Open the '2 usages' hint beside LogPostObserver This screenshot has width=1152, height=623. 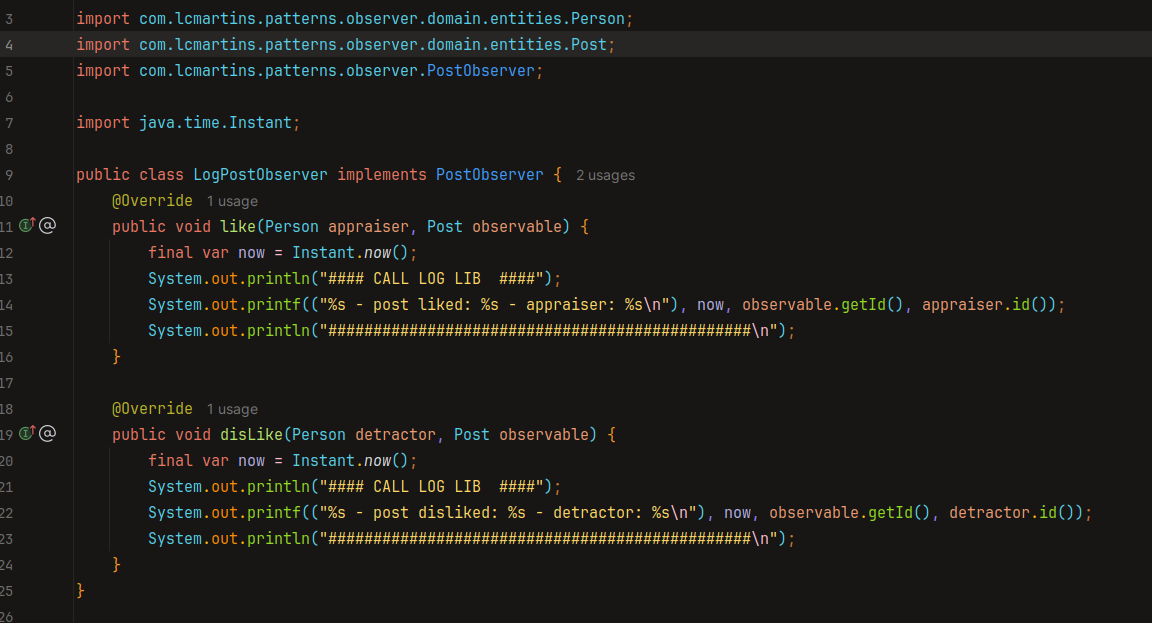point(605,176)
